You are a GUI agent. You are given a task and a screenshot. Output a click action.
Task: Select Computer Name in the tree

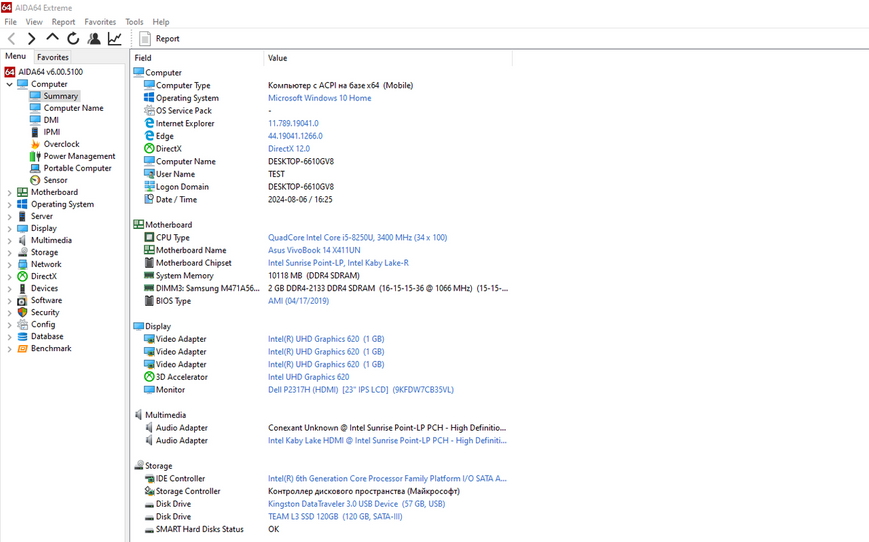tap(73, 108)
